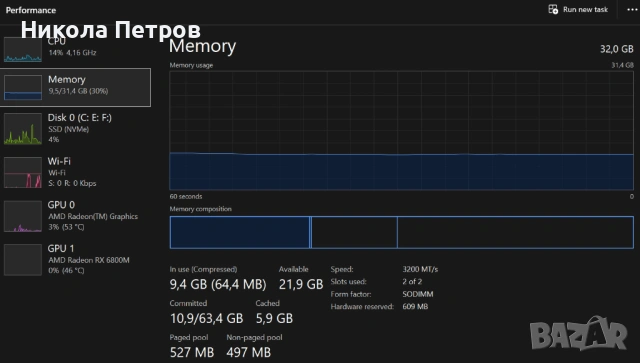
Task: Click the 14% 4,16 GHz CPU reading
Action: 72,53
